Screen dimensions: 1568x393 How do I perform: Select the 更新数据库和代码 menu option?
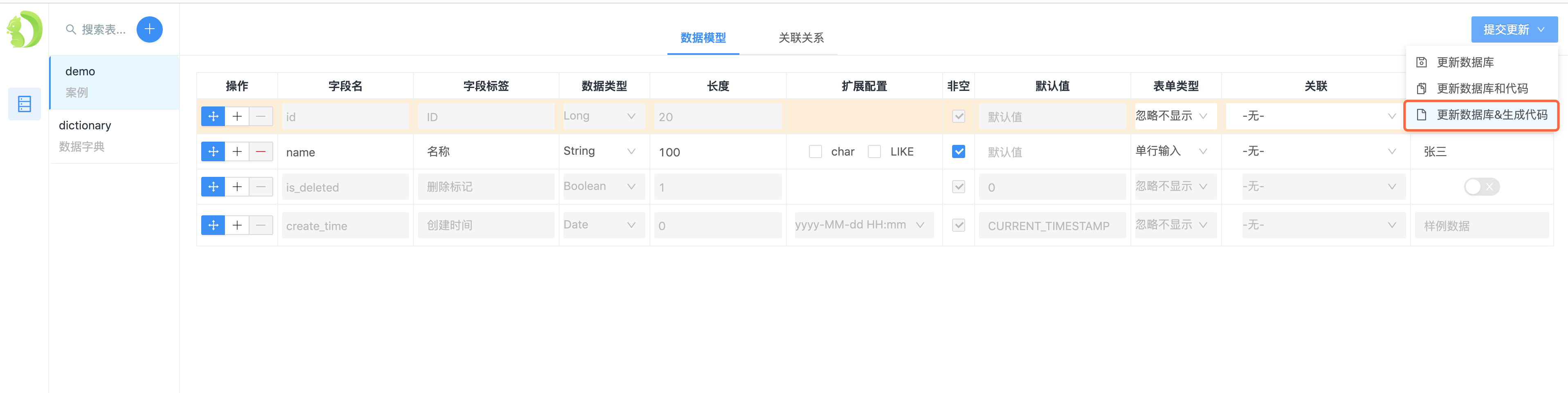(1482, 88)
